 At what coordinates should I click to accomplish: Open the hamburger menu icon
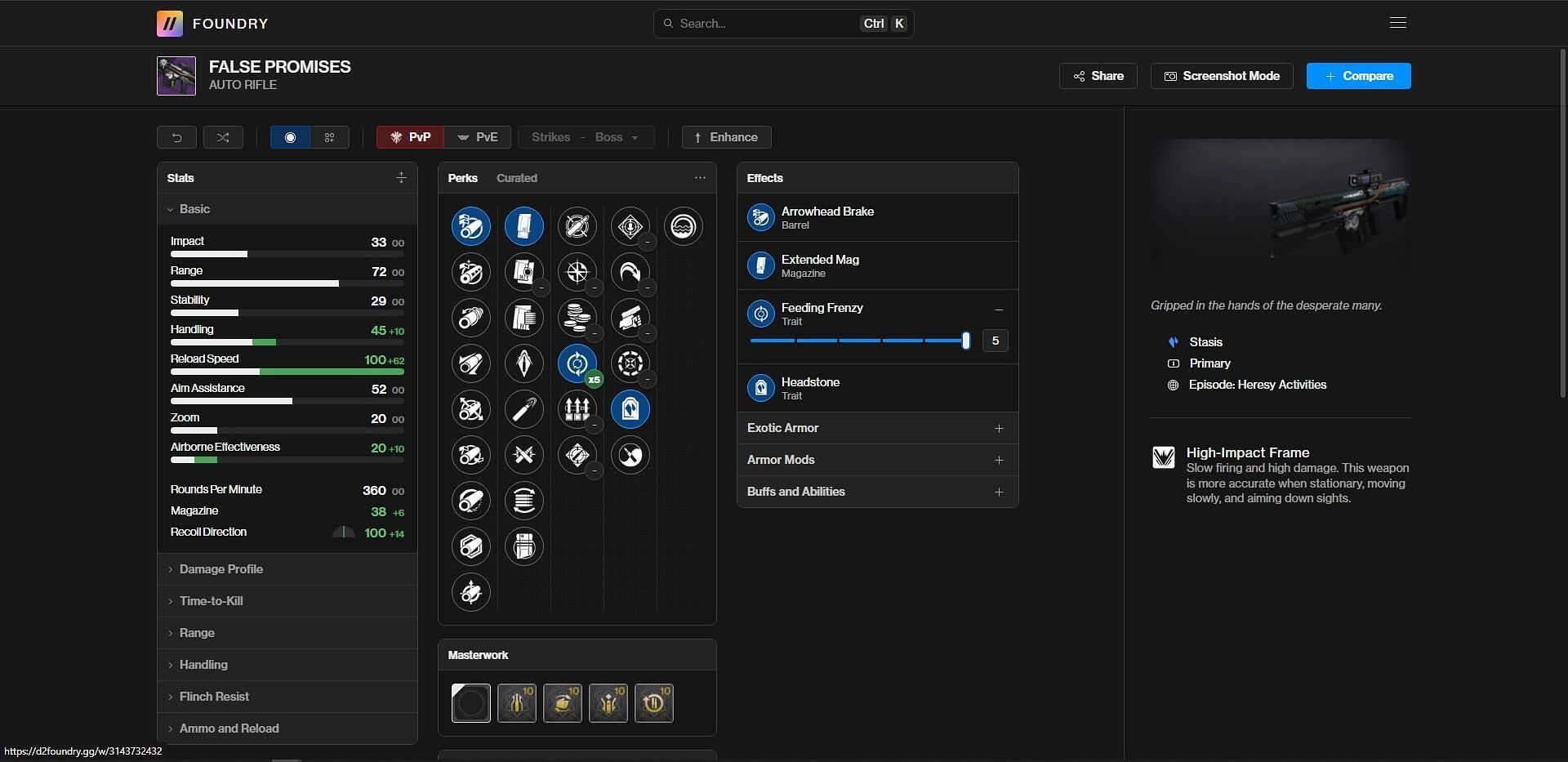[1397, 23]
